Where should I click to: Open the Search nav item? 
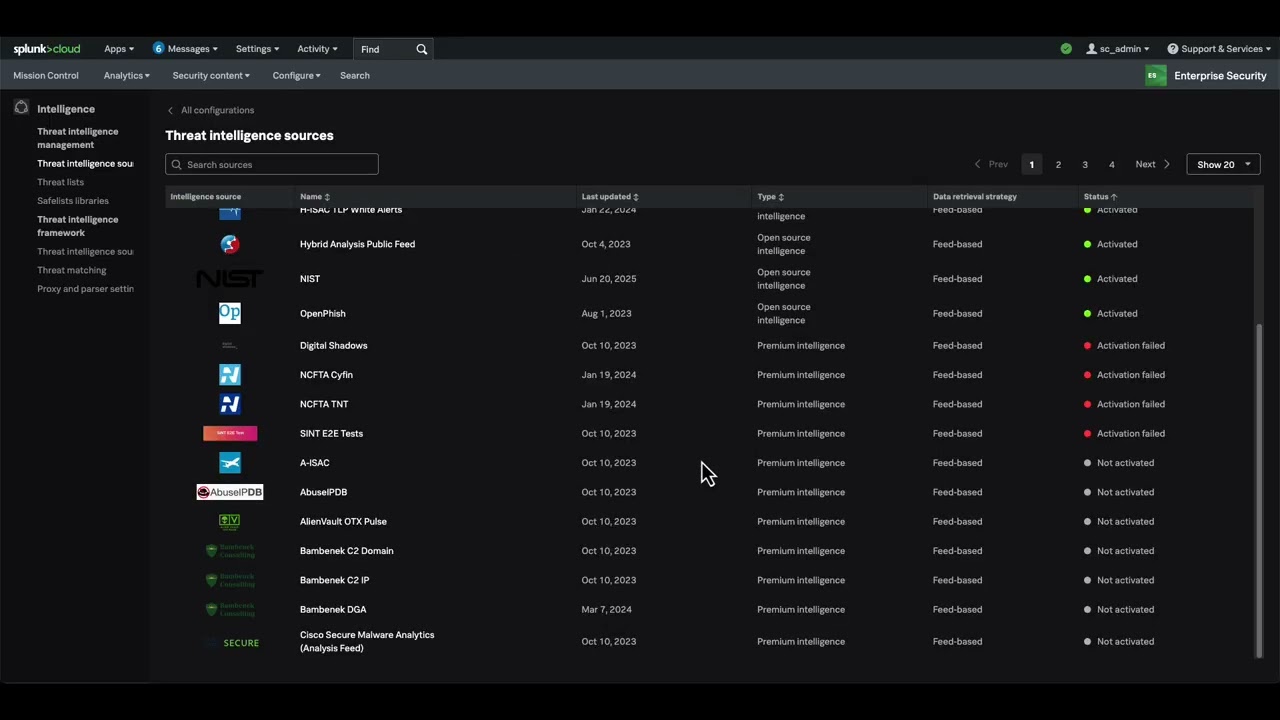click(355, 76)
